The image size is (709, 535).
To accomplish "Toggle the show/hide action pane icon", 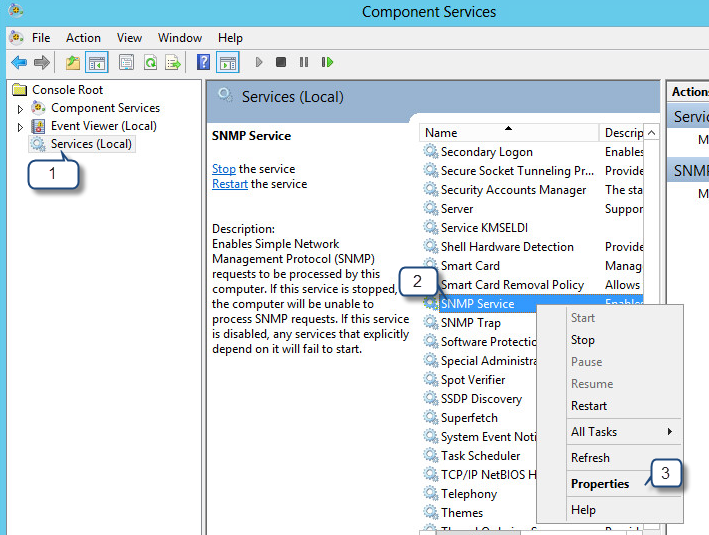I will pyautogui.click(x=228, y=62).
